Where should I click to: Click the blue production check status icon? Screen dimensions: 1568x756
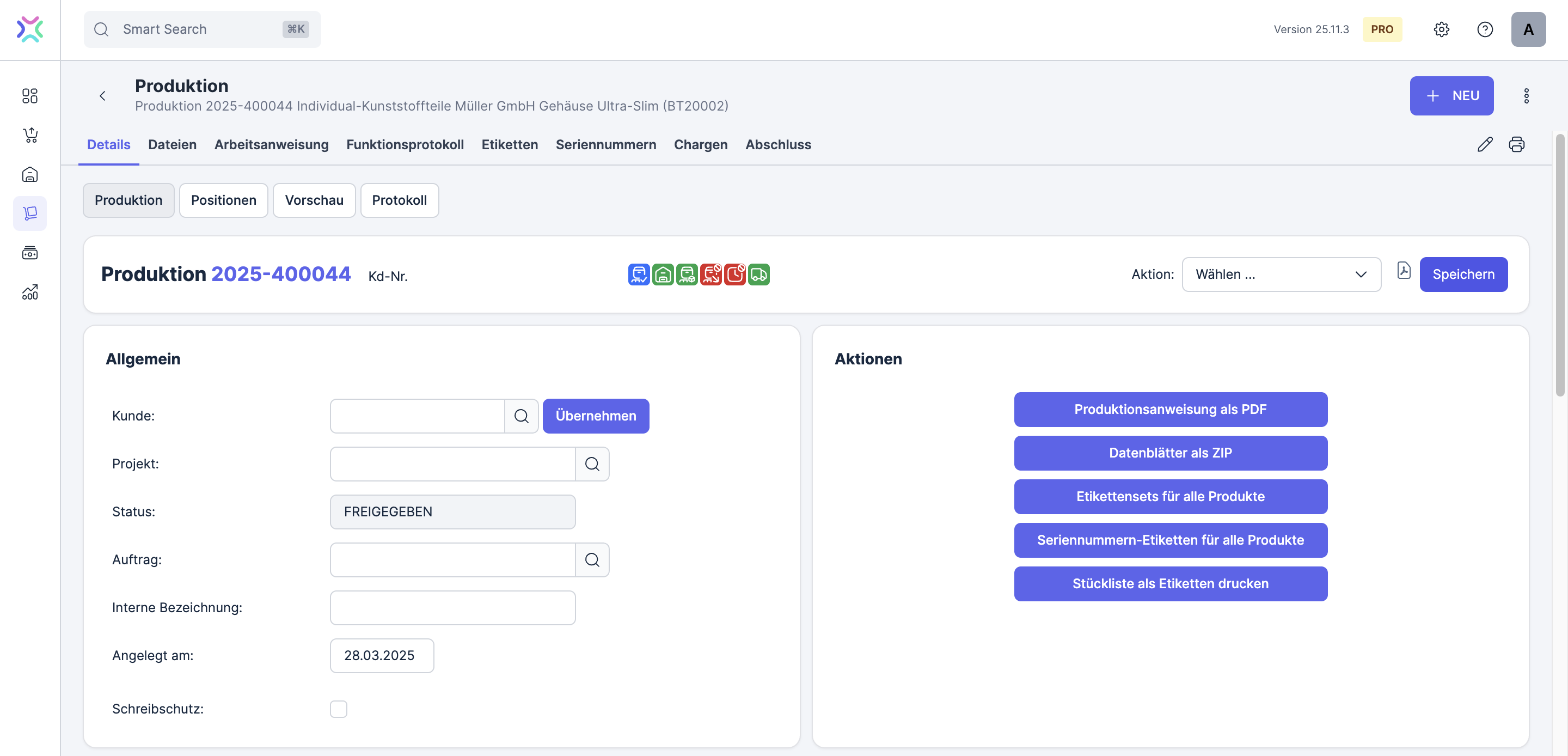639,274
